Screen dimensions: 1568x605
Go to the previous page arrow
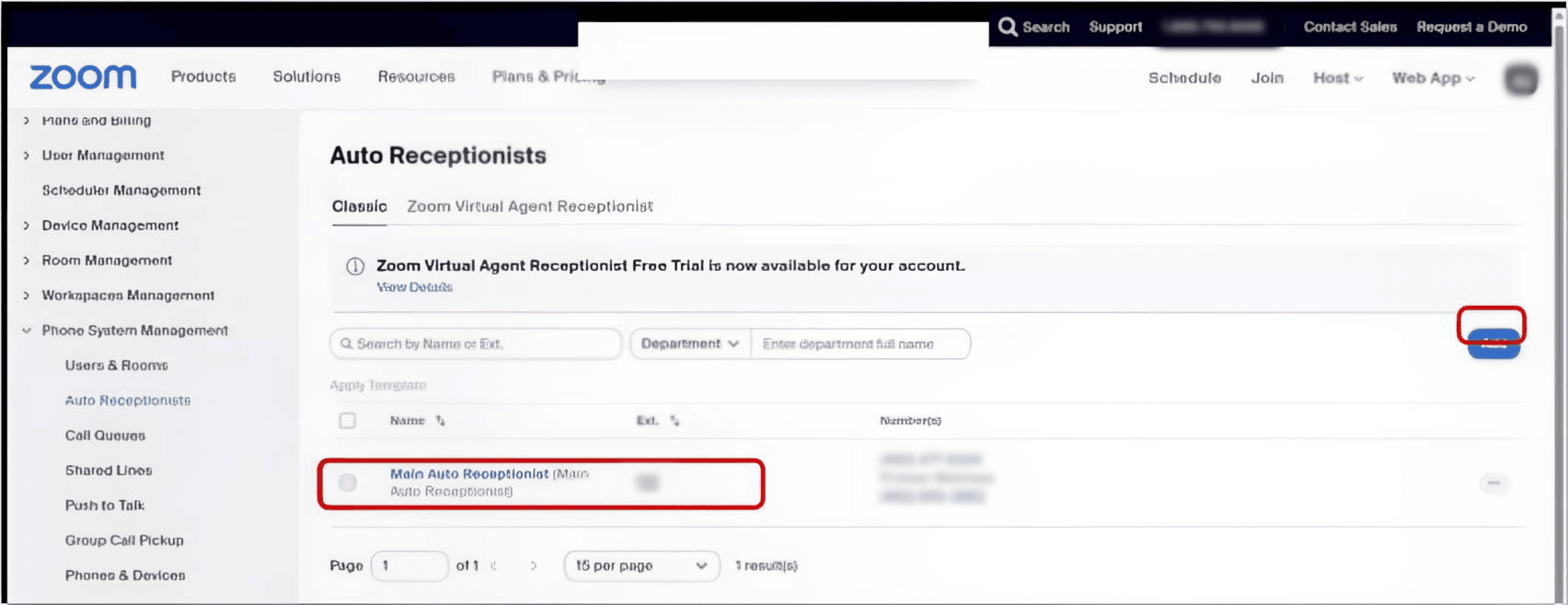coord(494,565)
